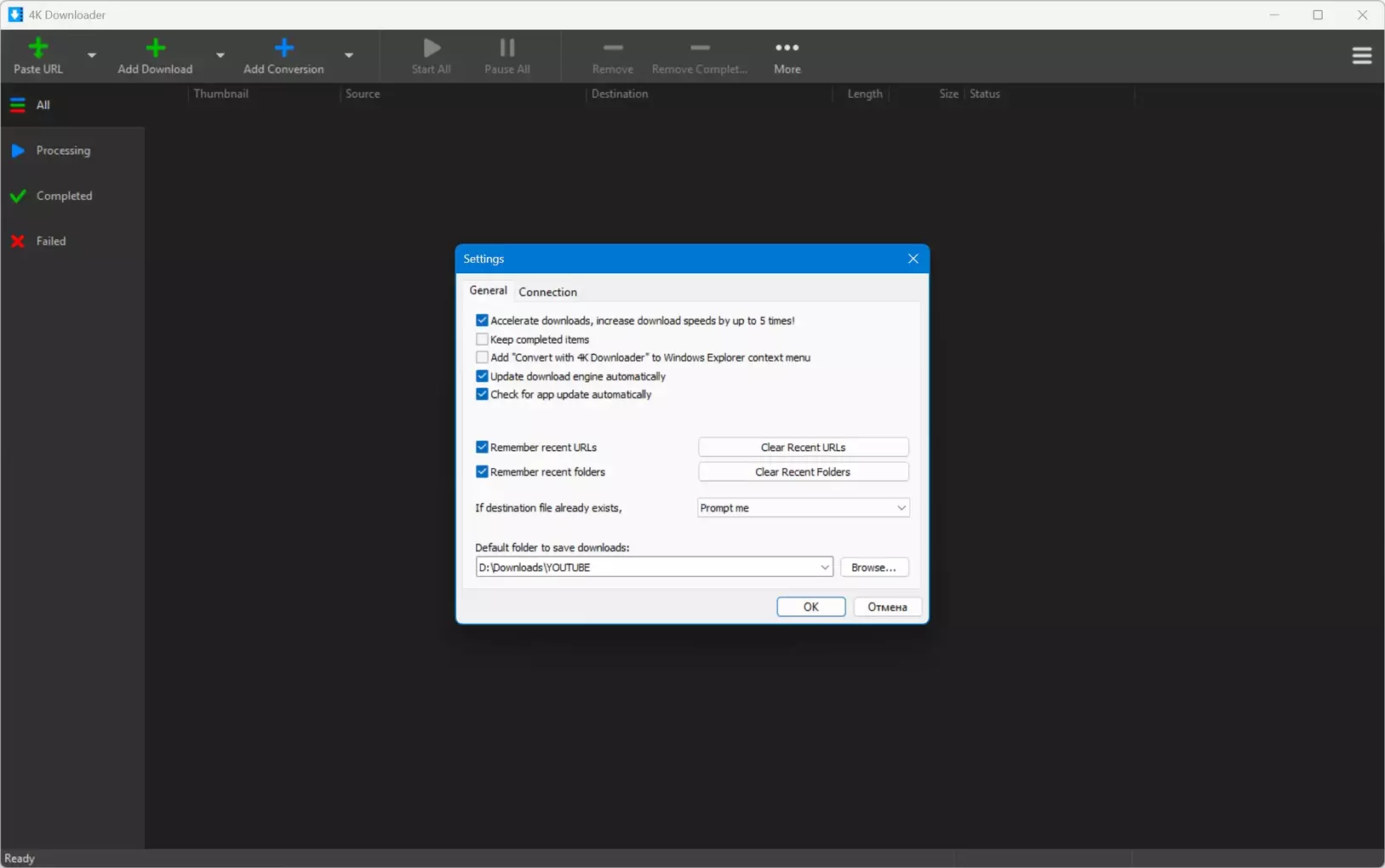Viewport: 1385px width, 868px height.
Task: Switch to the Connection tab
Action: pos(547,292)
